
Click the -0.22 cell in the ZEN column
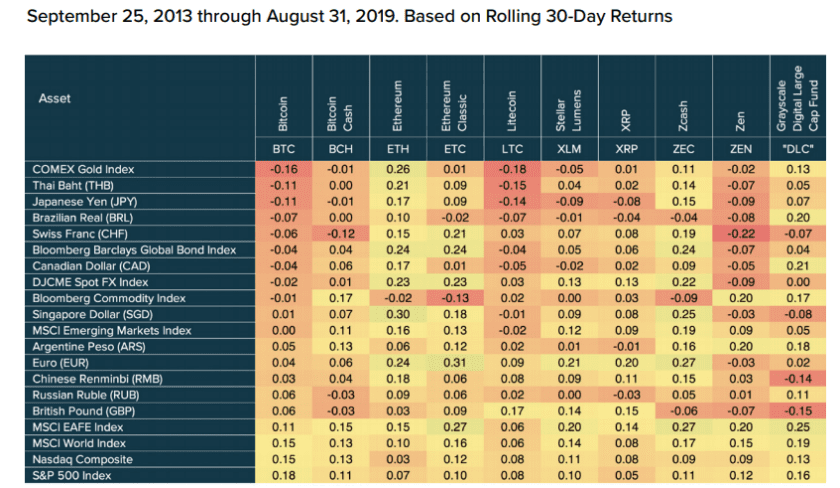point(741,234)
